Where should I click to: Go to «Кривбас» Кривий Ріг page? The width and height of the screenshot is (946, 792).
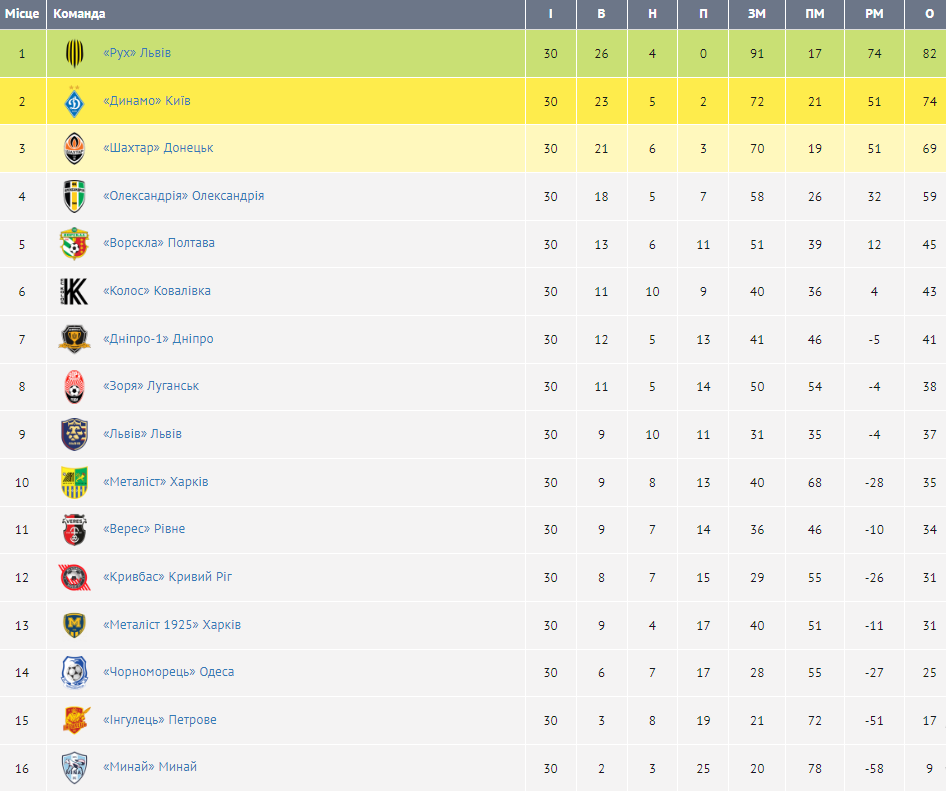[x=167, y=577]
